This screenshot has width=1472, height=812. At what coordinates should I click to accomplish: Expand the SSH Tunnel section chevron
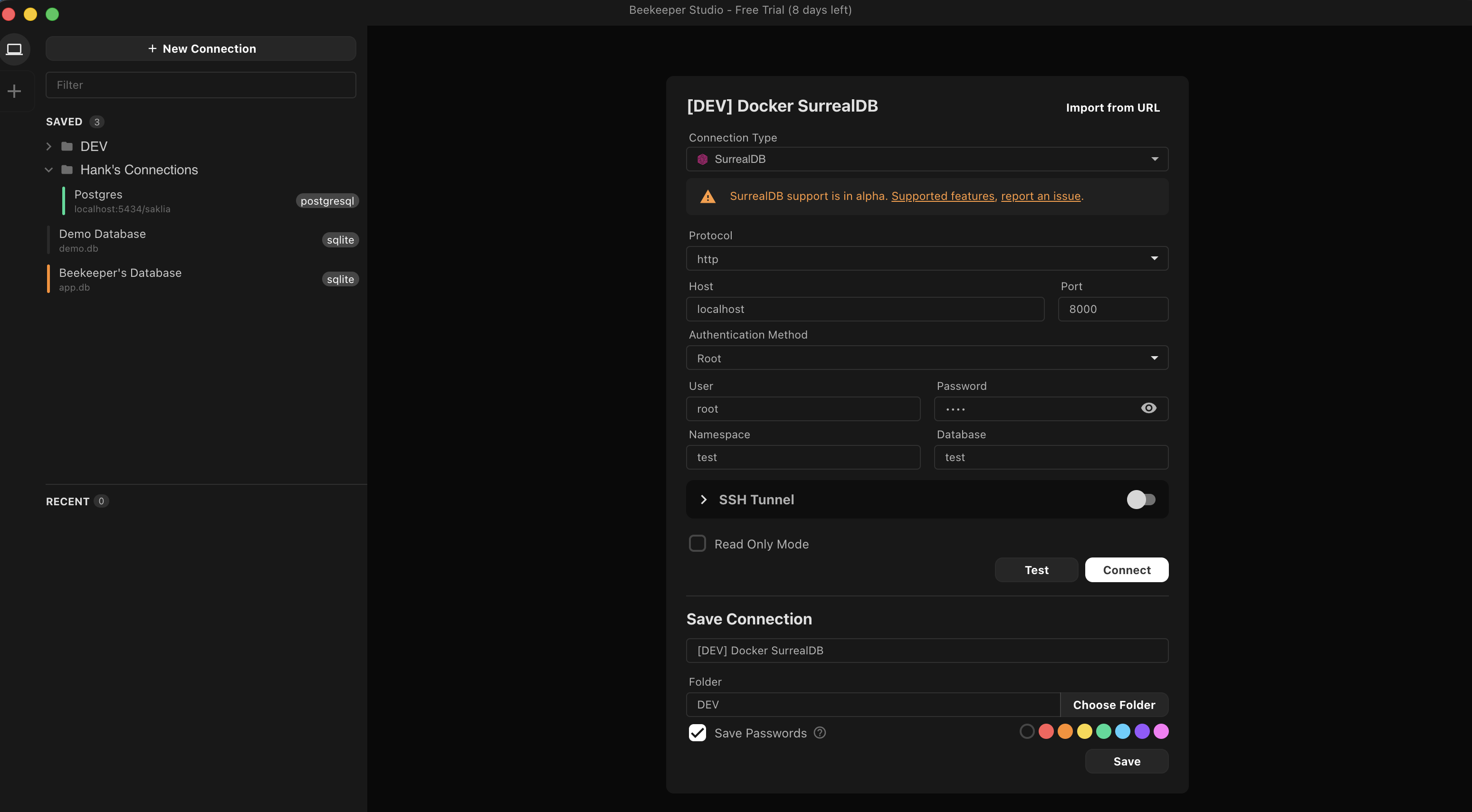pyautogui.click(x=703, y=500)
